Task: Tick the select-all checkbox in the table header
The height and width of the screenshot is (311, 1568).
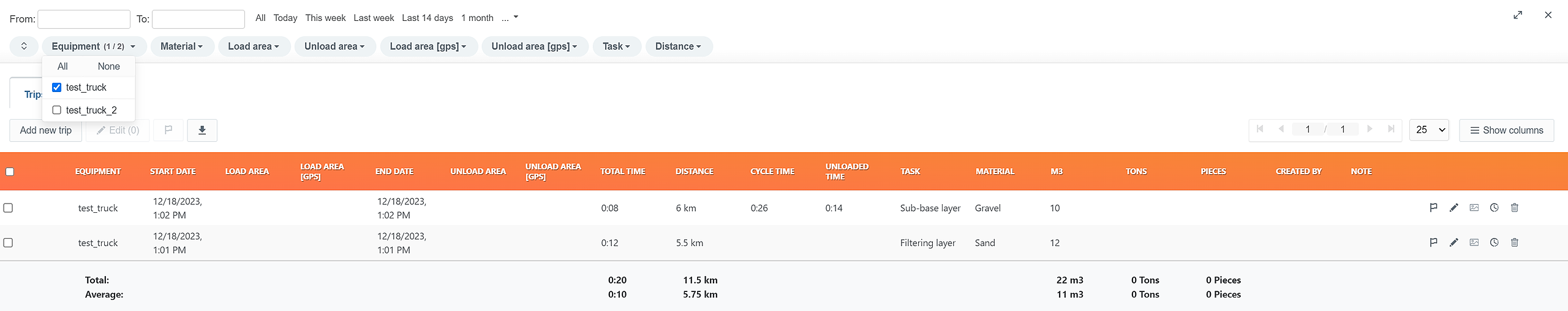Action: click(10, 172)
